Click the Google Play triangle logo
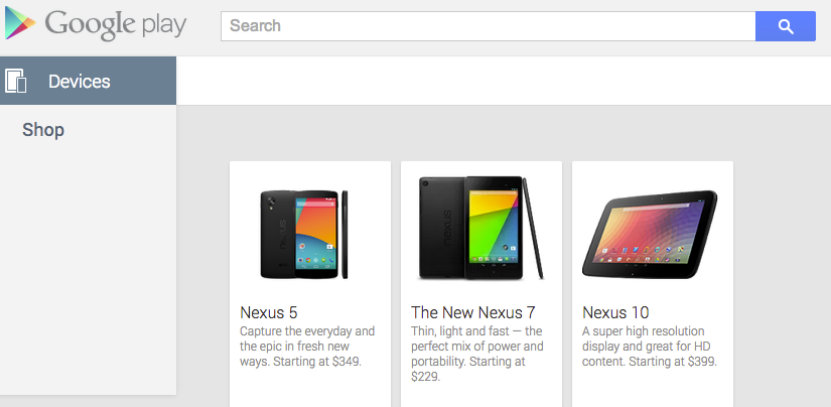831x407 pixels. coord(19,24)
